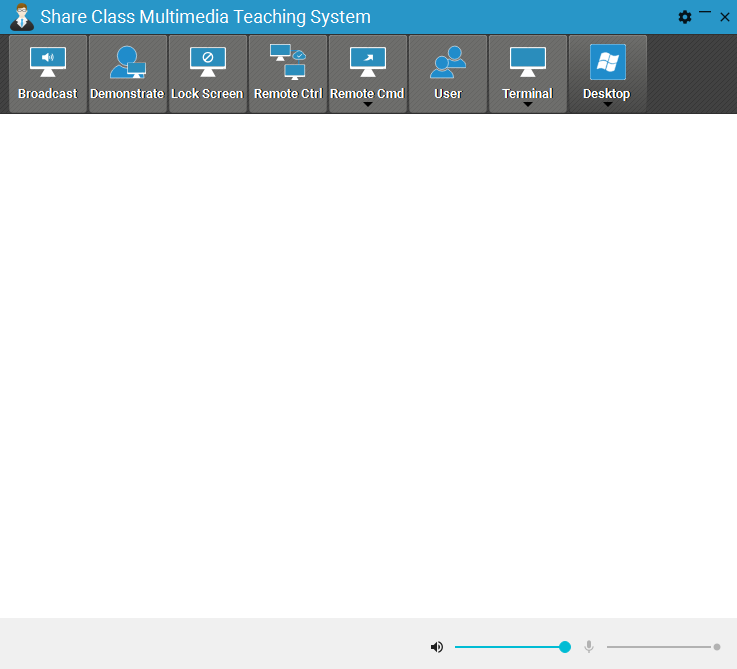The height and width of the screenshot is (669, 737).
Task: Open settings via the gear icon
Action: tap(685, 17)
